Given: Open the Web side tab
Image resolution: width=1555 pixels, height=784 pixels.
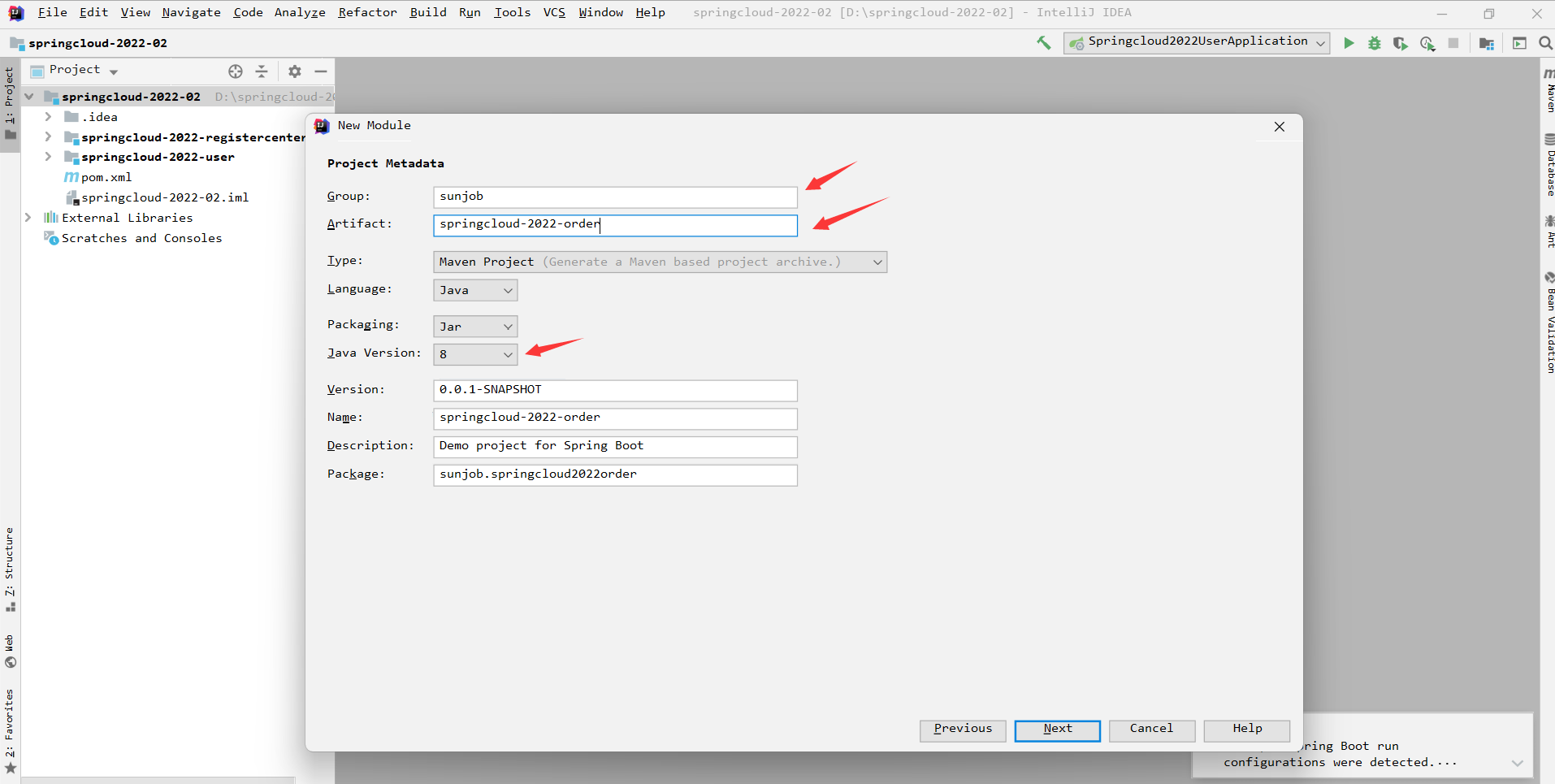Looking at the screenshot, I should [x=10, y=651].
